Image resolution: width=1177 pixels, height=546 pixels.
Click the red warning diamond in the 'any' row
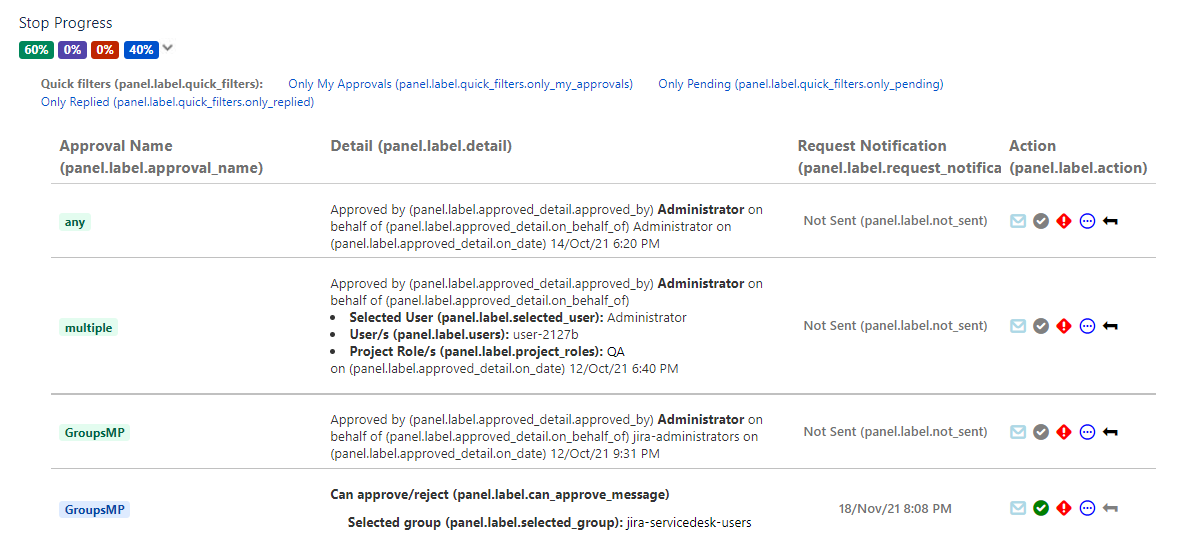pyautogui.click(x=1064, y=221)
